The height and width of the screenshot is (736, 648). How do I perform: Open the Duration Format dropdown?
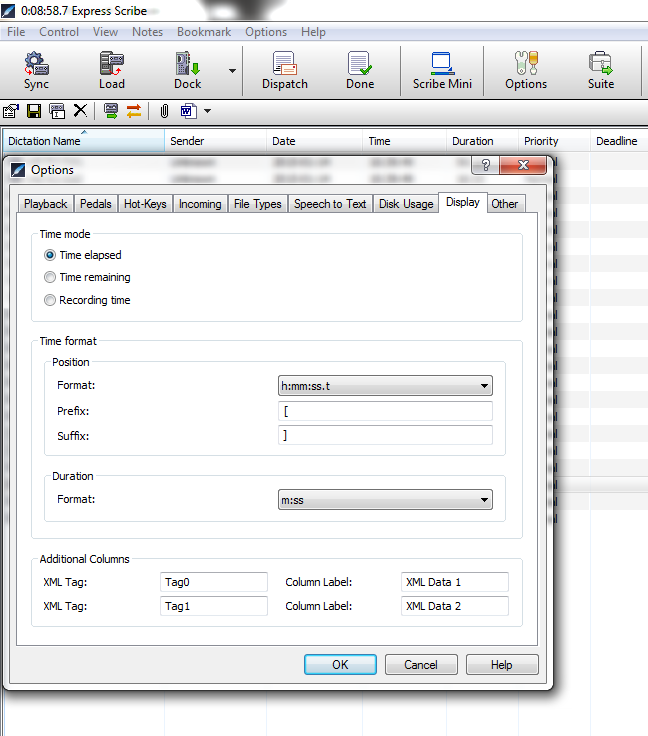click(385, 500)
